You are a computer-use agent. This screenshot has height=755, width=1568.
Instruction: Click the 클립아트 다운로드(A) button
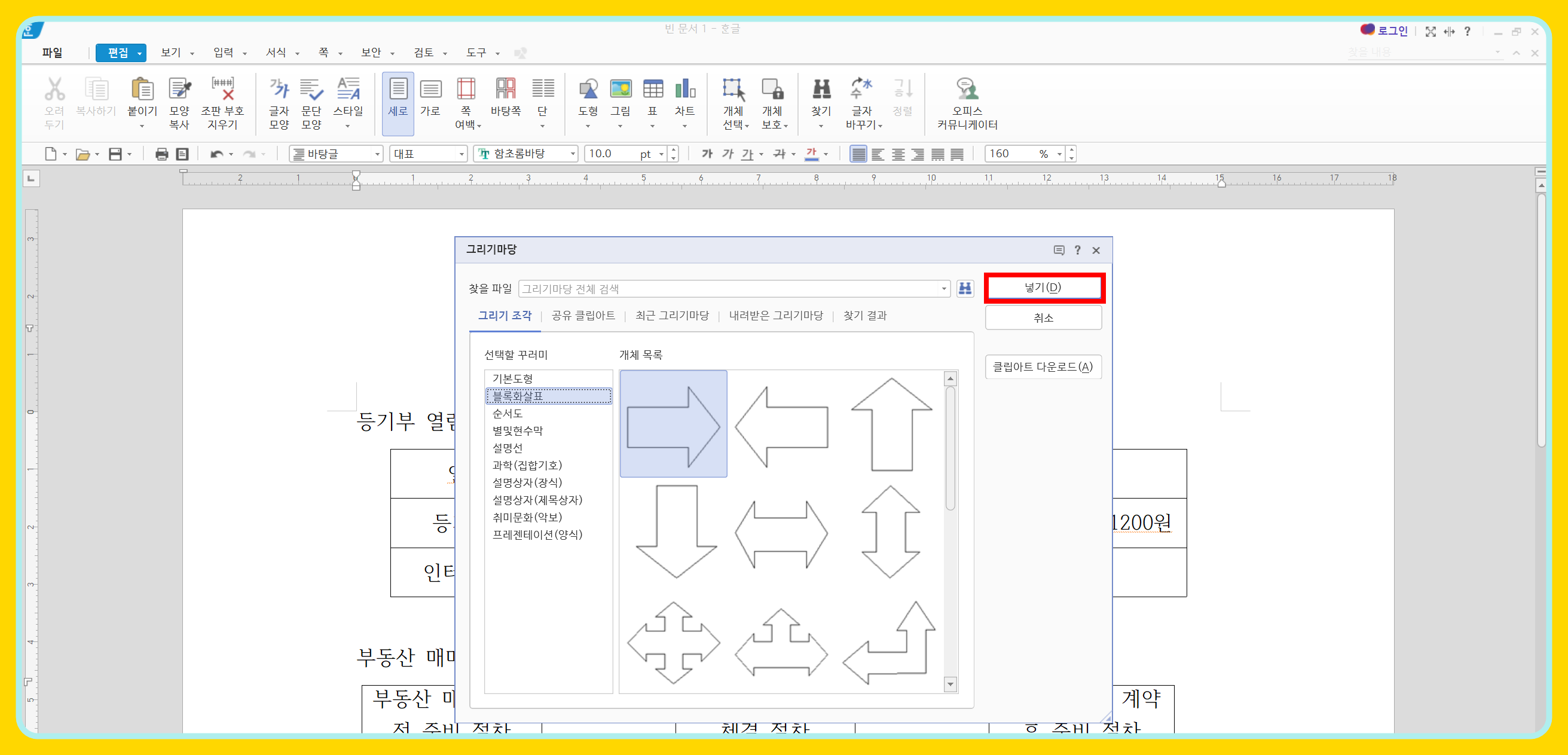click(x=1043, y=366)
